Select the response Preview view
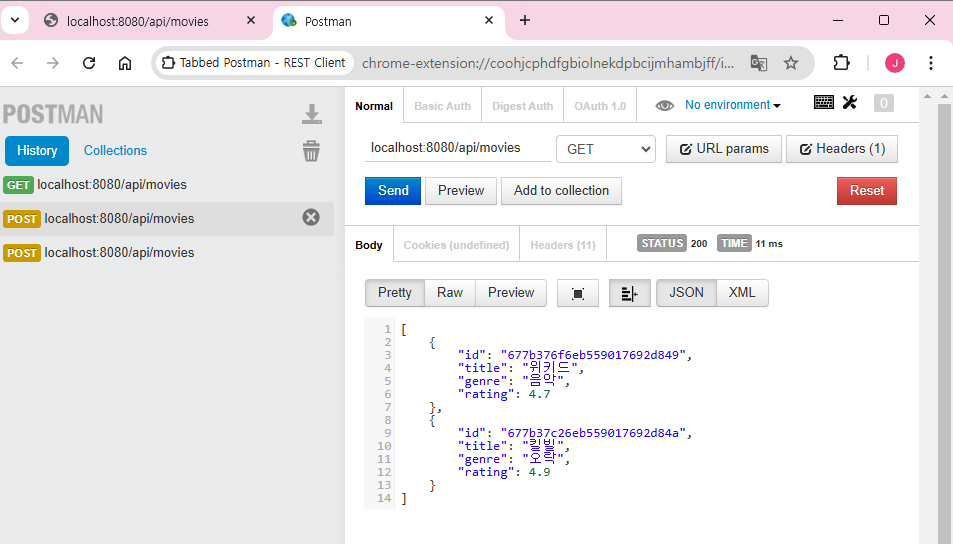Image resolution: width=953 pixels, height=544 pixels. click(x=511, y=293)
